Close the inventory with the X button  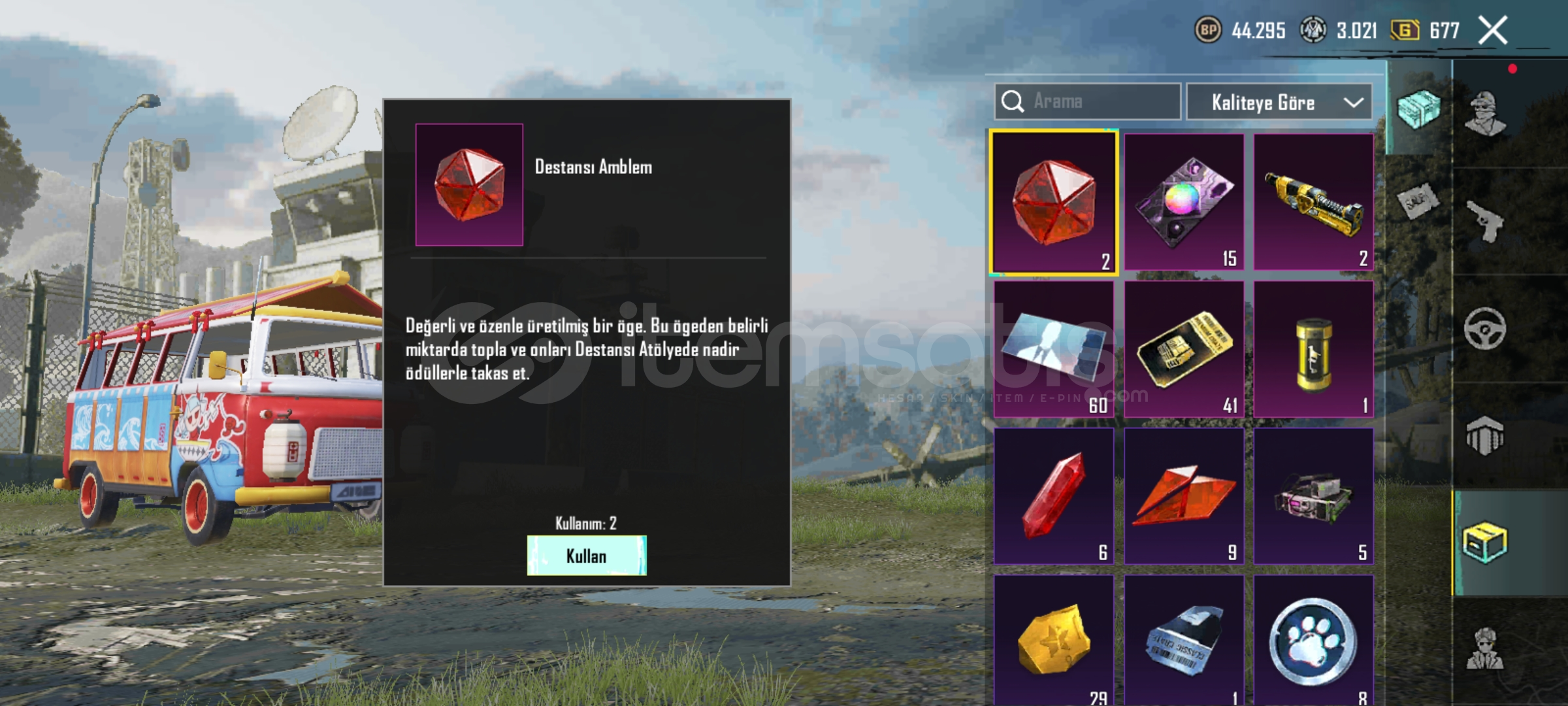pos(1493,31)
